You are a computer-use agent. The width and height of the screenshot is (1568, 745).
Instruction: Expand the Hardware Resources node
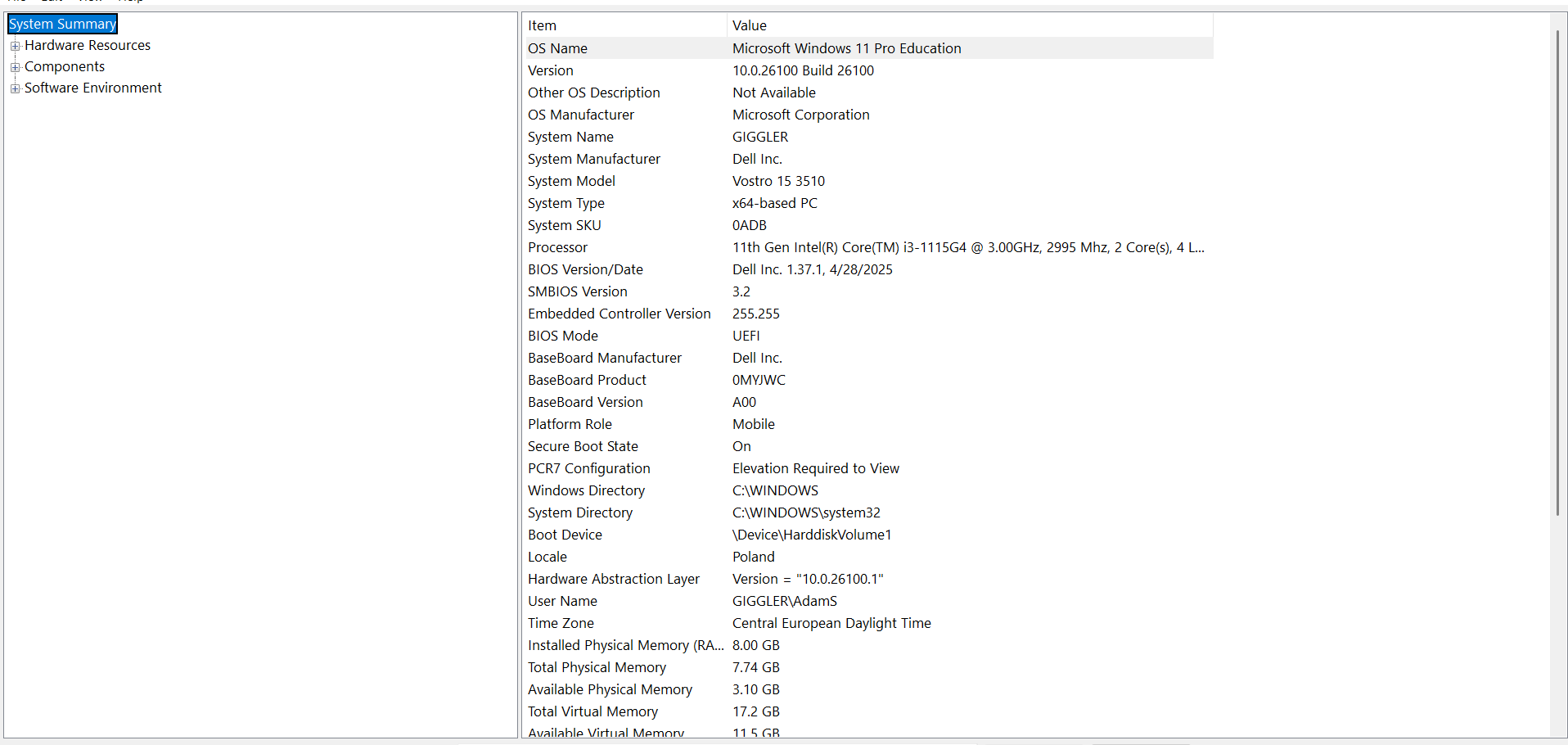[15, 46]
